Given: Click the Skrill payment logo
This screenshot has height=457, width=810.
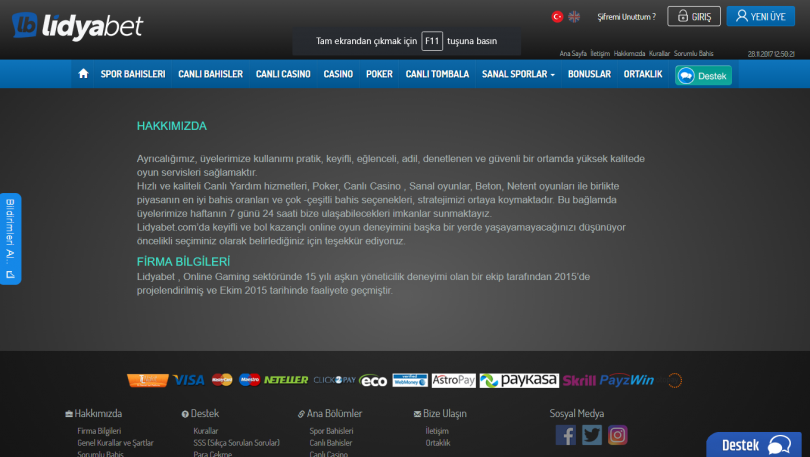Looking at the screenshot, I should coord(579,381).
